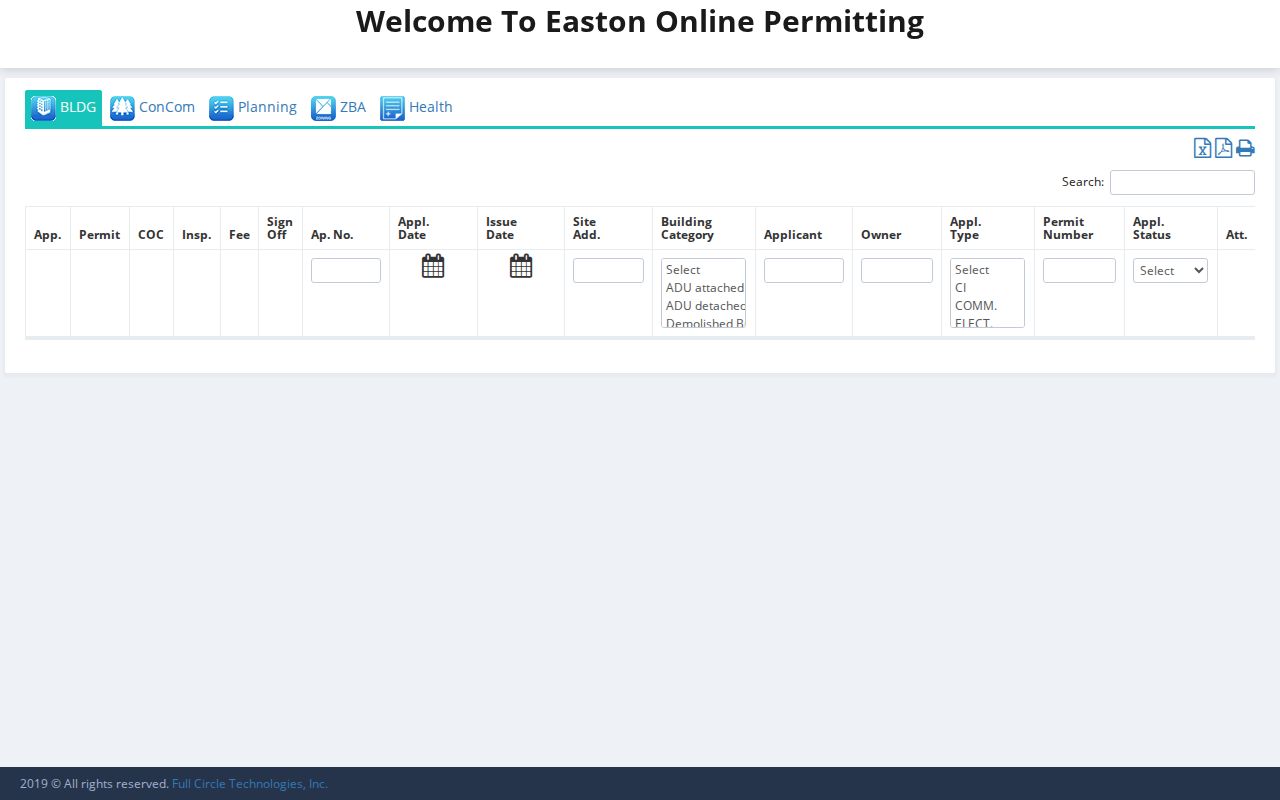
Task: Sort by Issue Date column header
Action: [521, 228]
